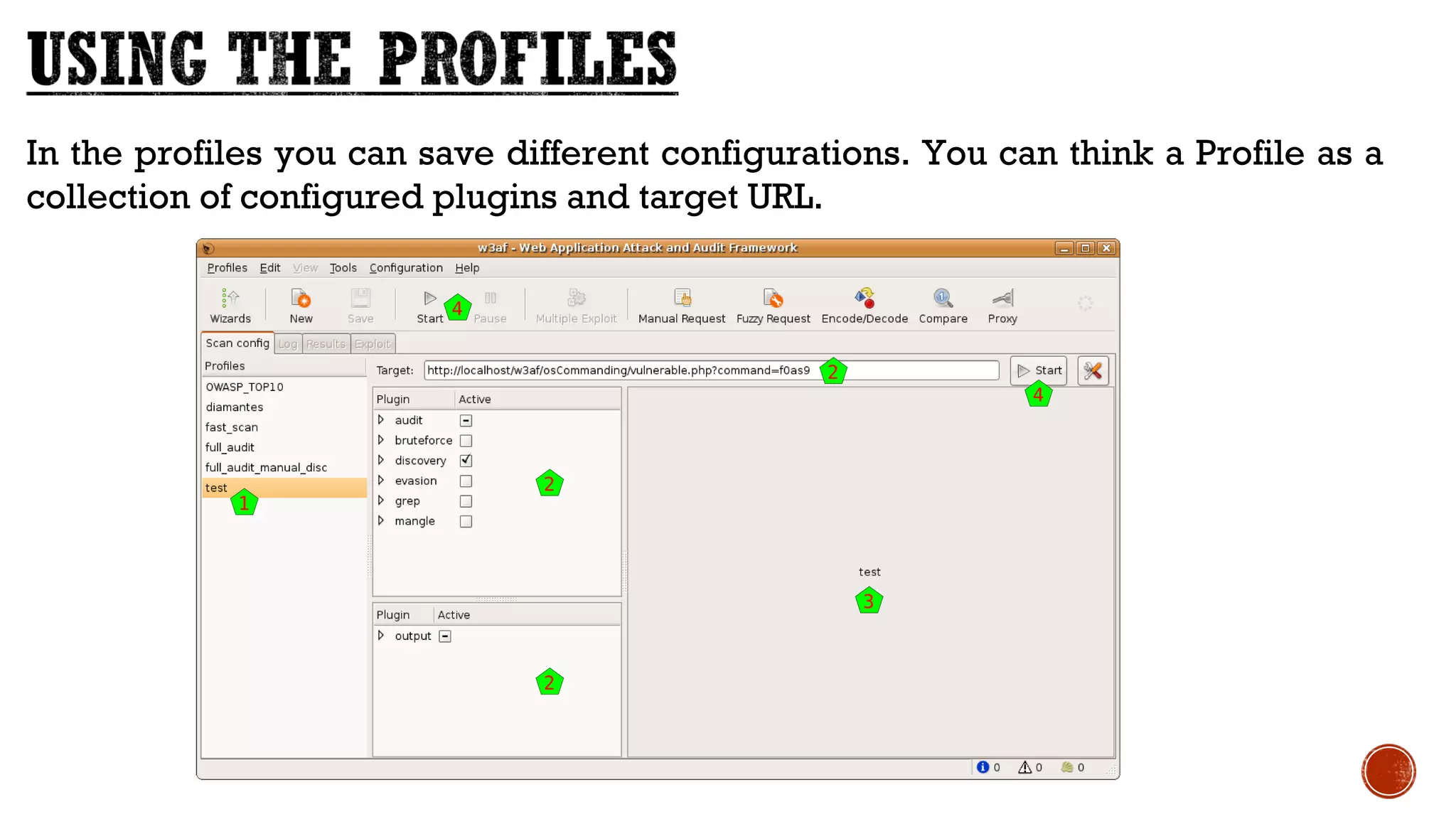Click the vertical pane divider beside plugin list
This screenshot has height=819, width=1456.
pyautogui.click(x=624, y=572)
